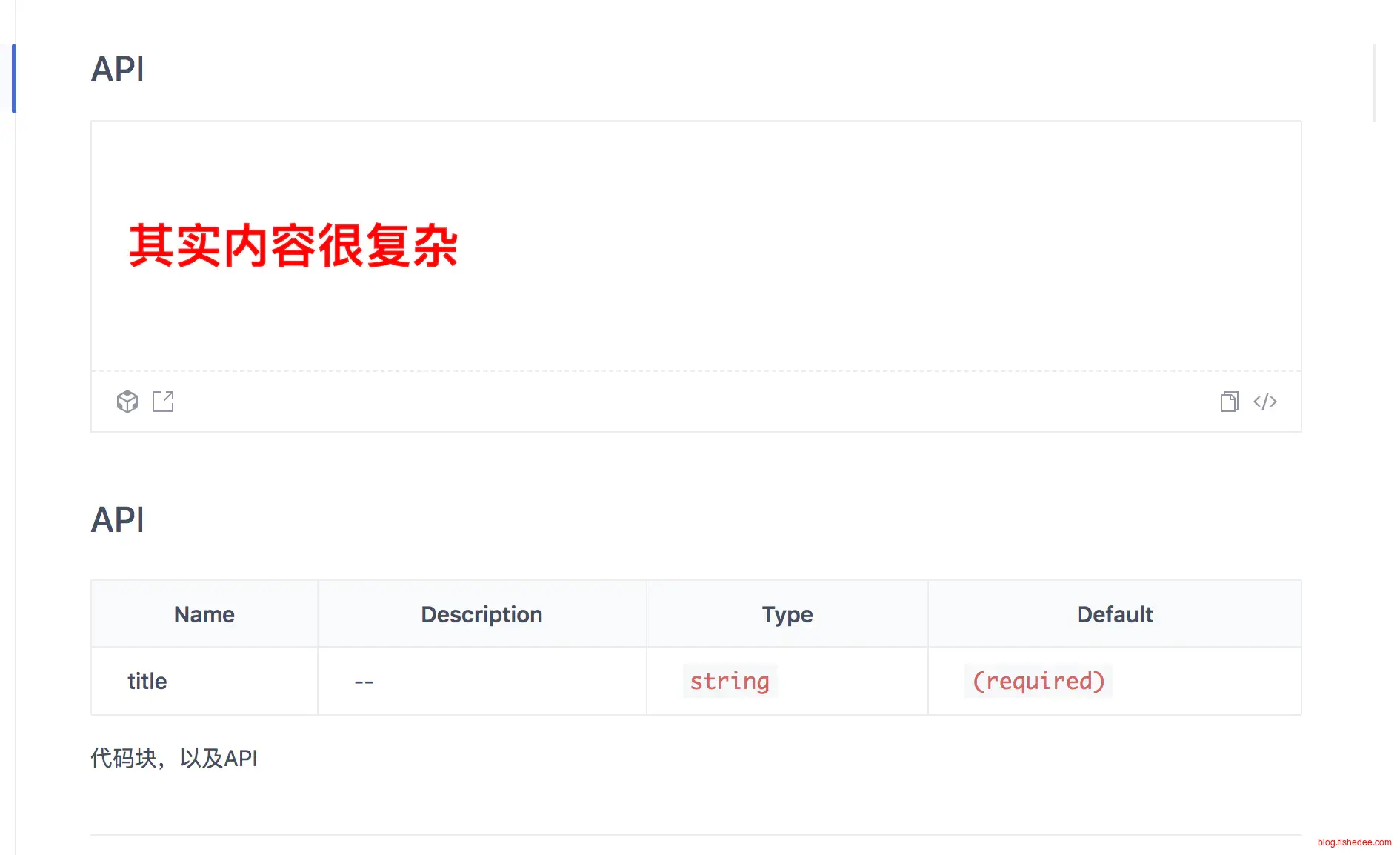
Task: Toggle the show source code icon
Action: (1264, 402)
